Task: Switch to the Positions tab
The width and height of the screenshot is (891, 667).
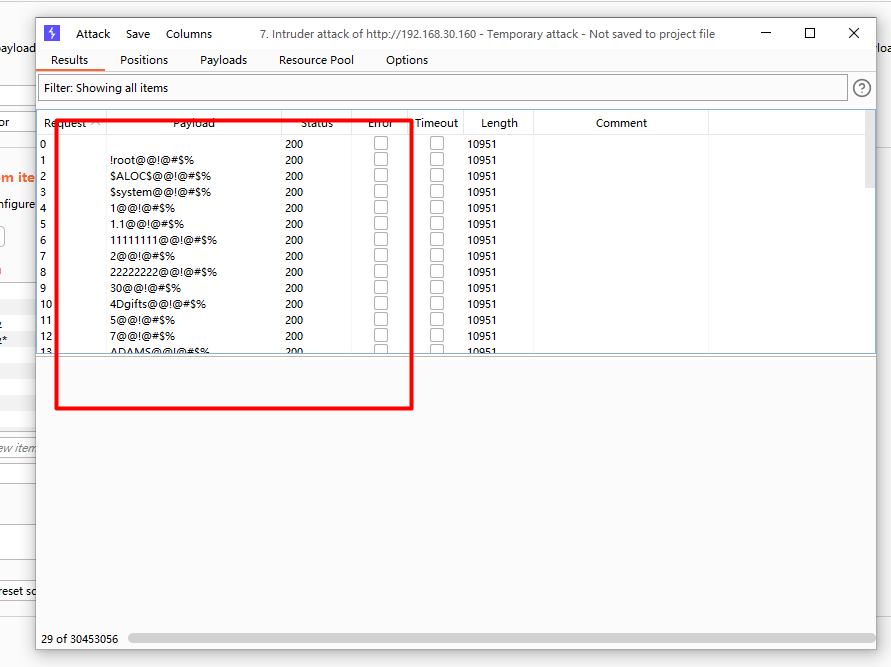Action: (x=143, y=59)
